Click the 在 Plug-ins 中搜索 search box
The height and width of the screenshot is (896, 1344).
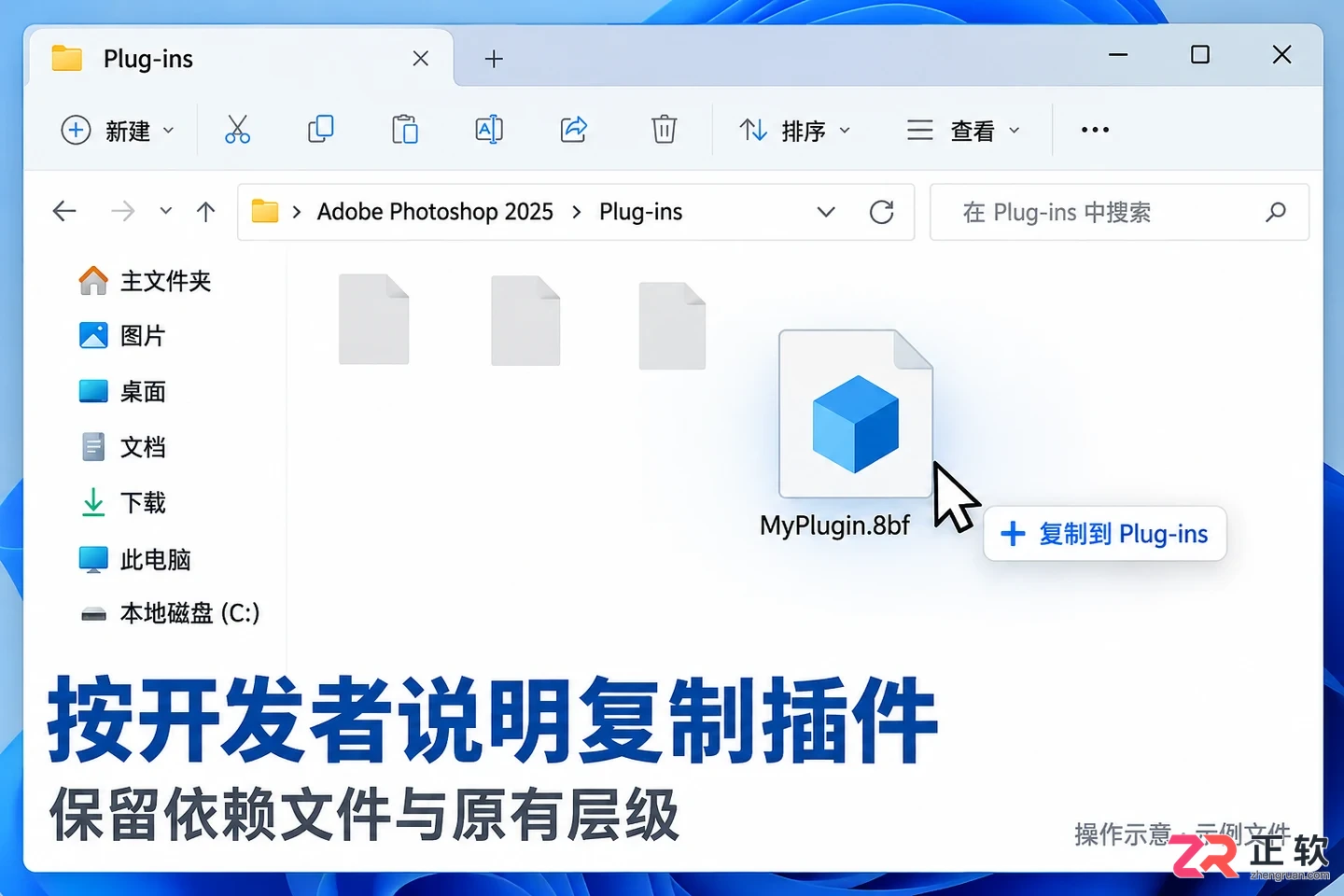(1119, 212)
